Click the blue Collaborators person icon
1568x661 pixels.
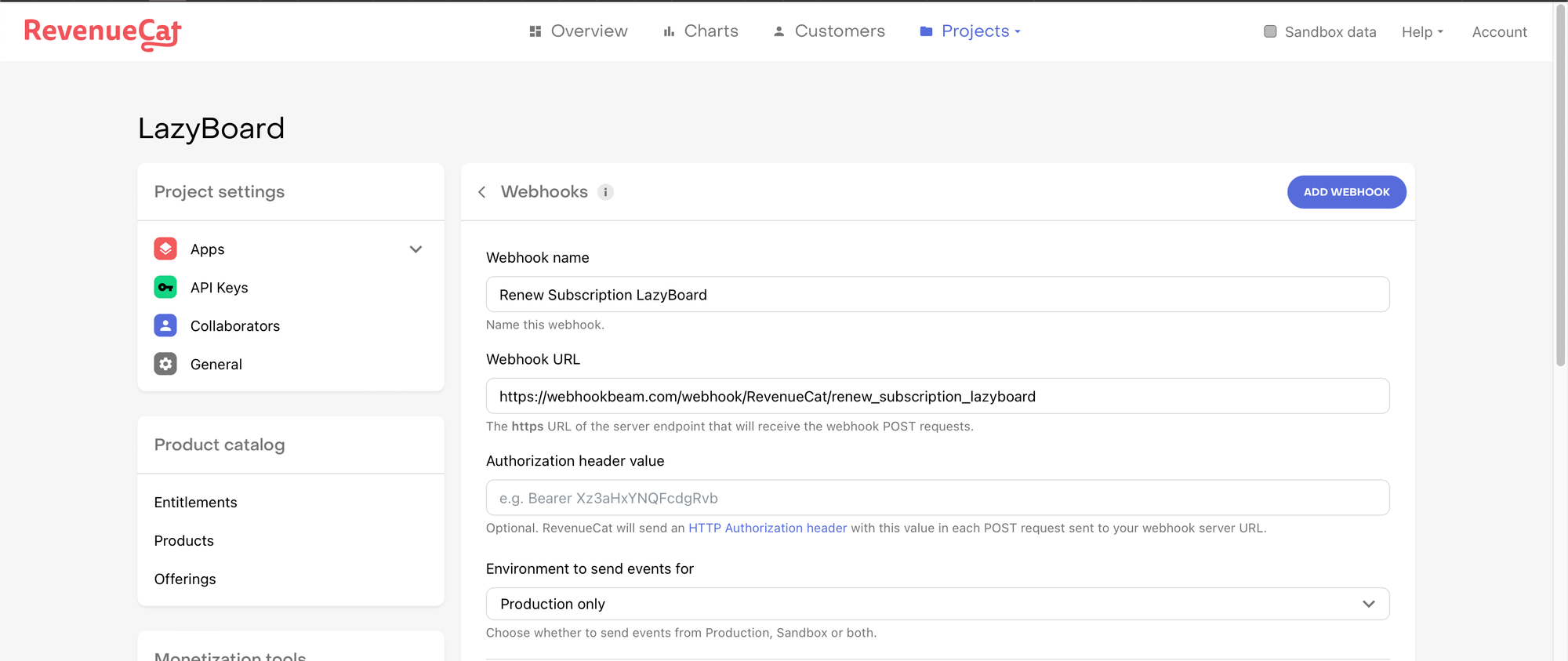point(165,325)
